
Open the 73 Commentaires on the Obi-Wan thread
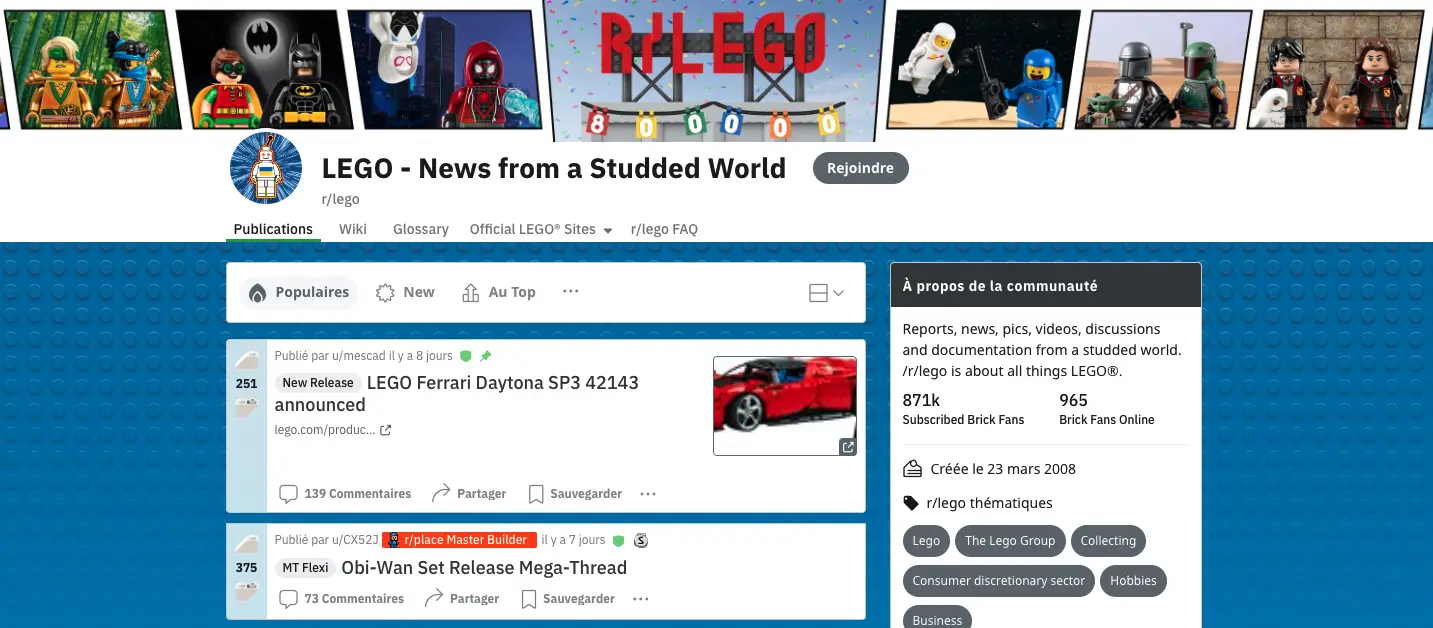click(x=342, y=599)
